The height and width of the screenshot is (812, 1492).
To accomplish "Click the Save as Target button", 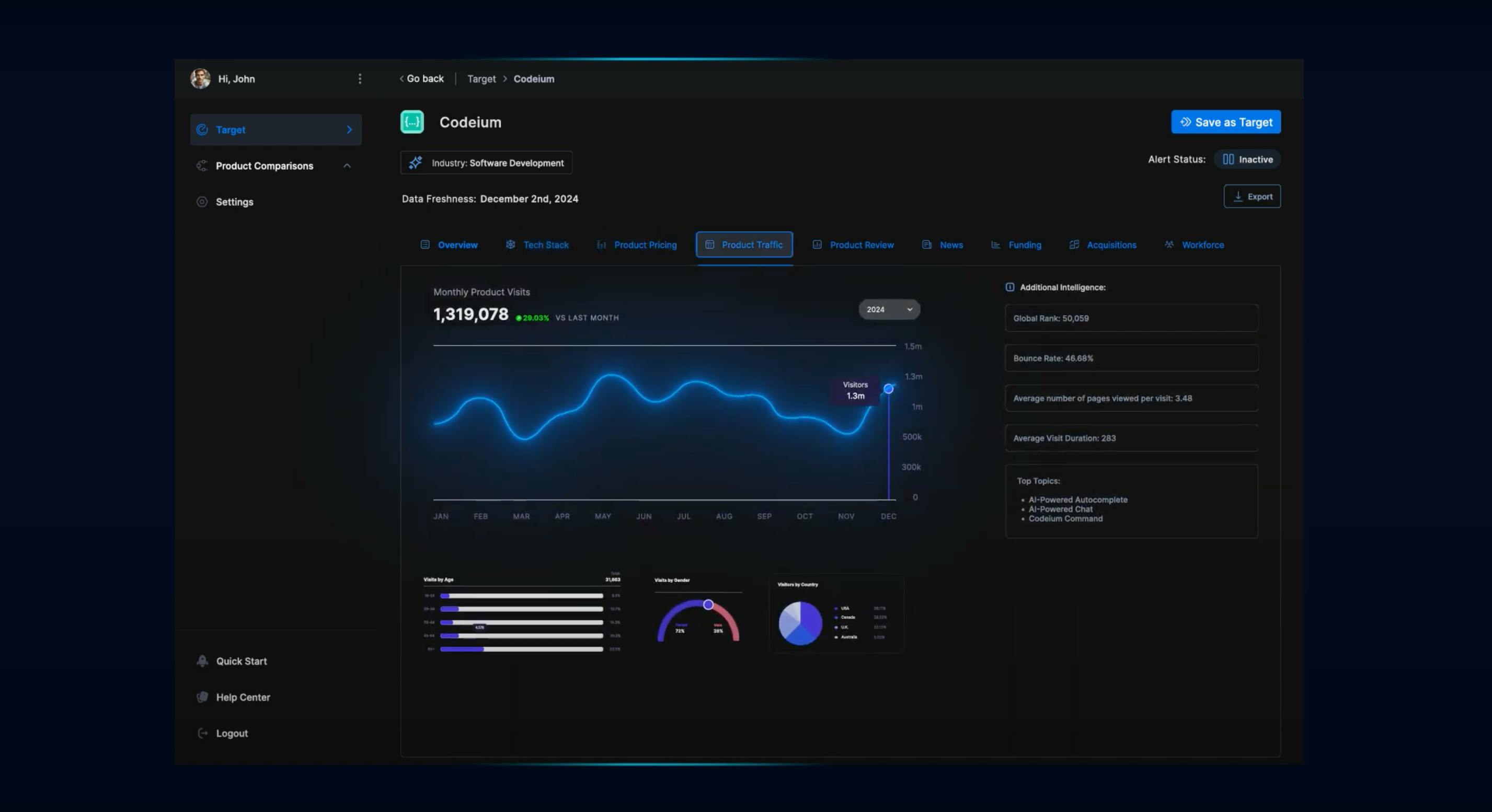I will coord(1225,122).
